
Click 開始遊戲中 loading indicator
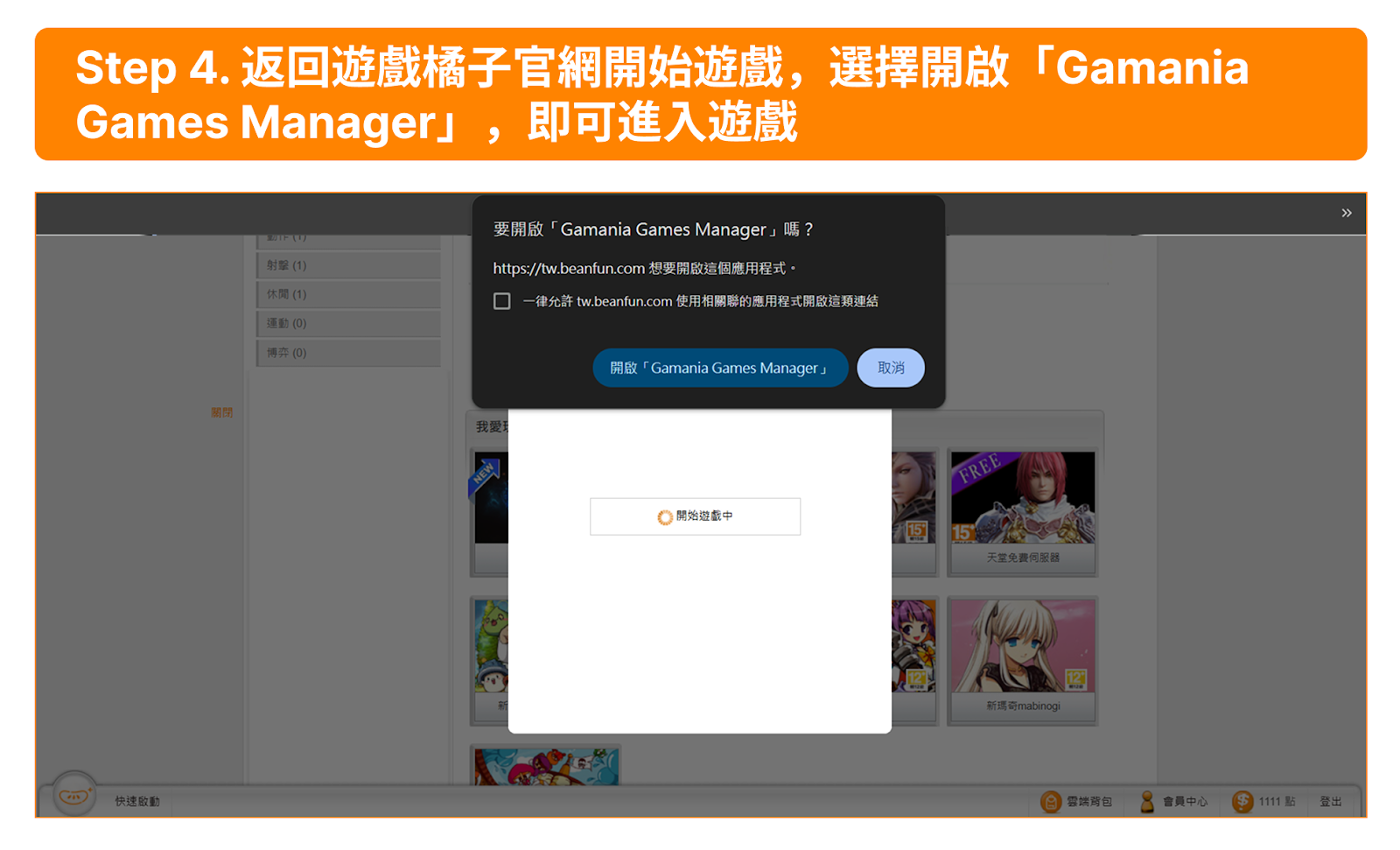click(x=695, y=516)
